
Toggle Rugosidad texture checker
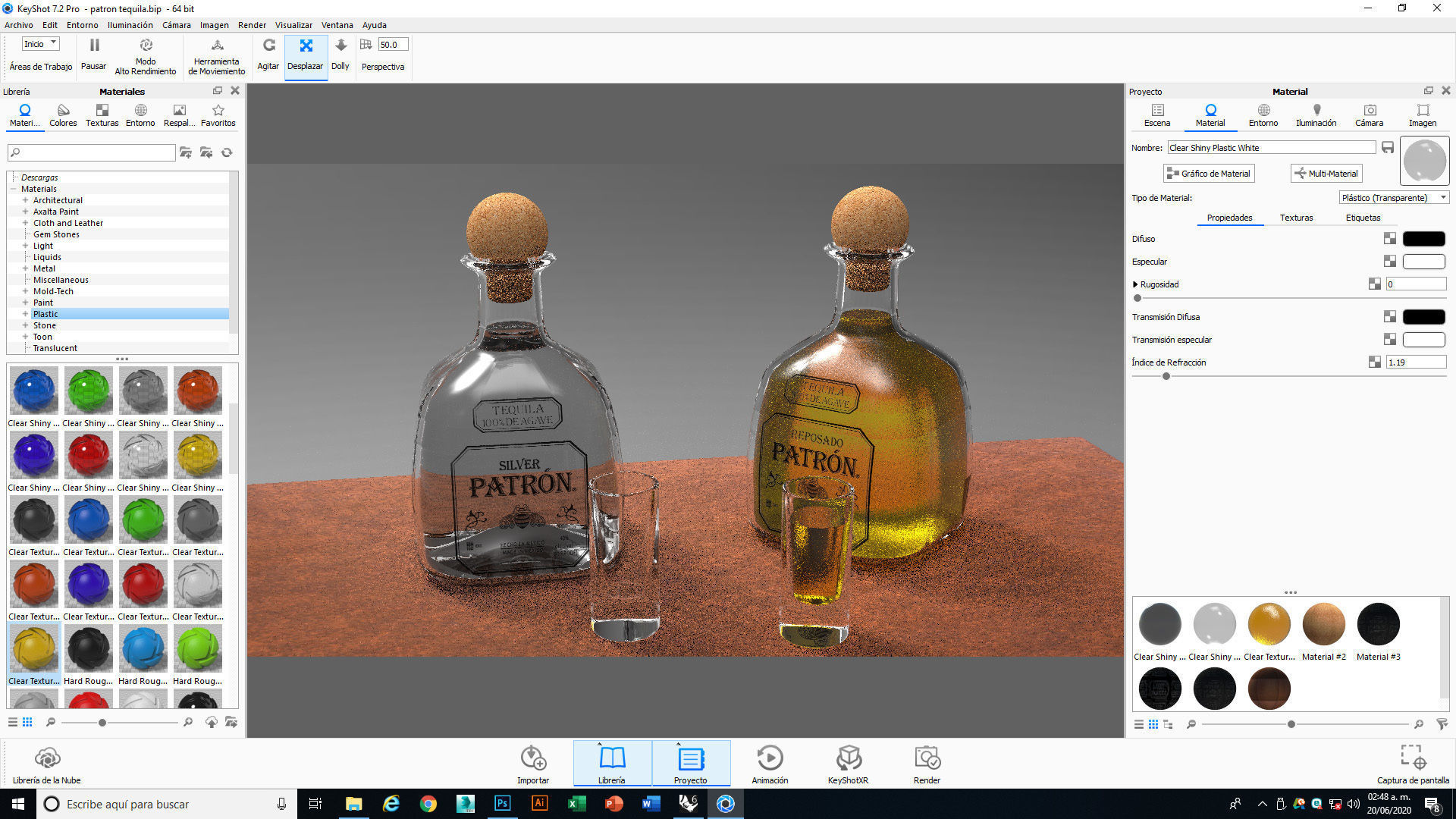click(x=1374, y=284)
